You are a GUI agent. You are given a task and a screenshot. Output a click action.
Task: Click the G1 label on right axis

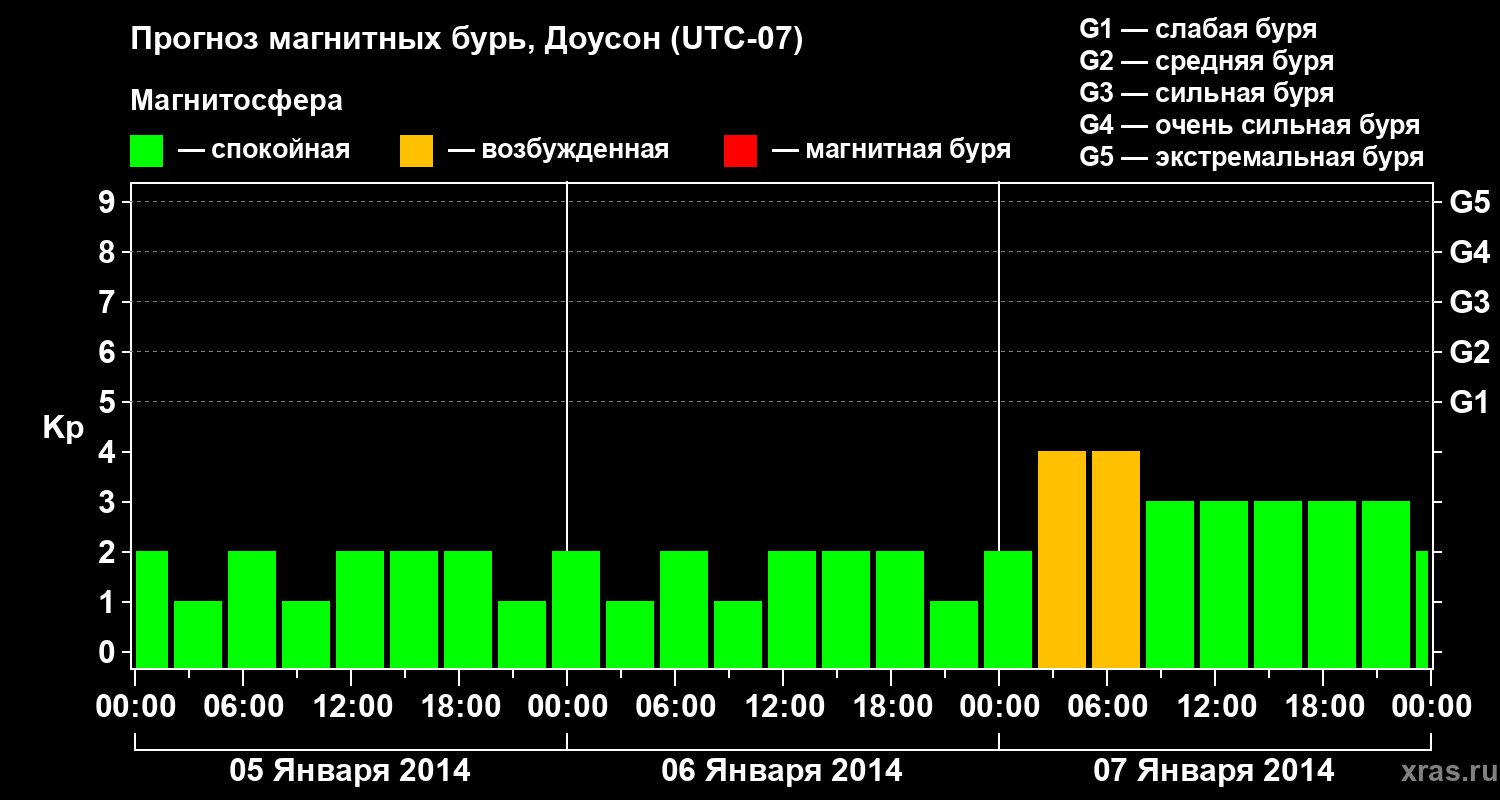pyautogui.click(x=1469, y=403)
